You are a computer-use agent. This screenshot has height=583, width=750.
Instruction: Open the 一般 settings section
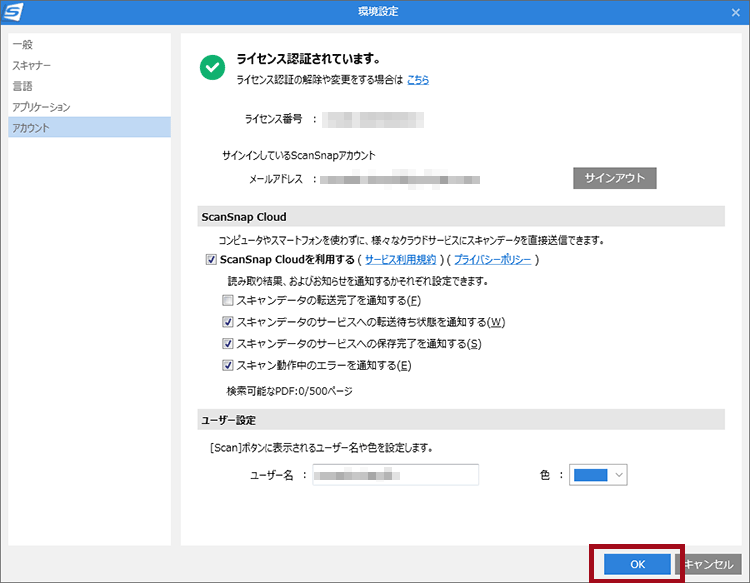point(89,44)
